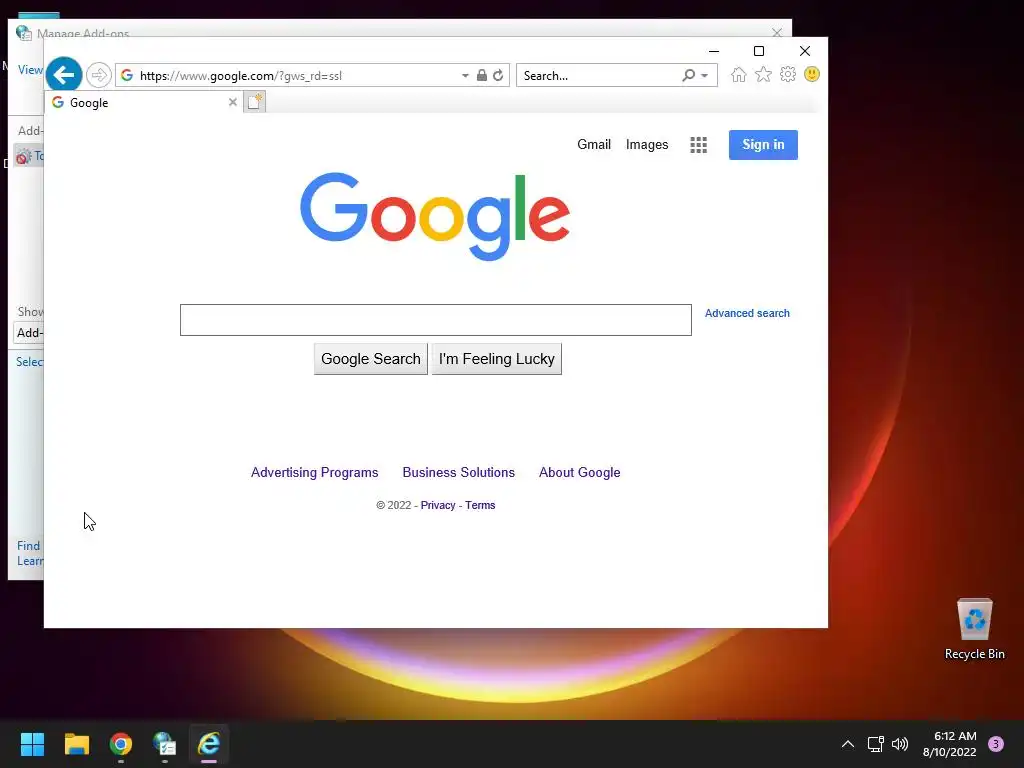
Task: Maximize the Internet Explorer window
Action: 759,51
